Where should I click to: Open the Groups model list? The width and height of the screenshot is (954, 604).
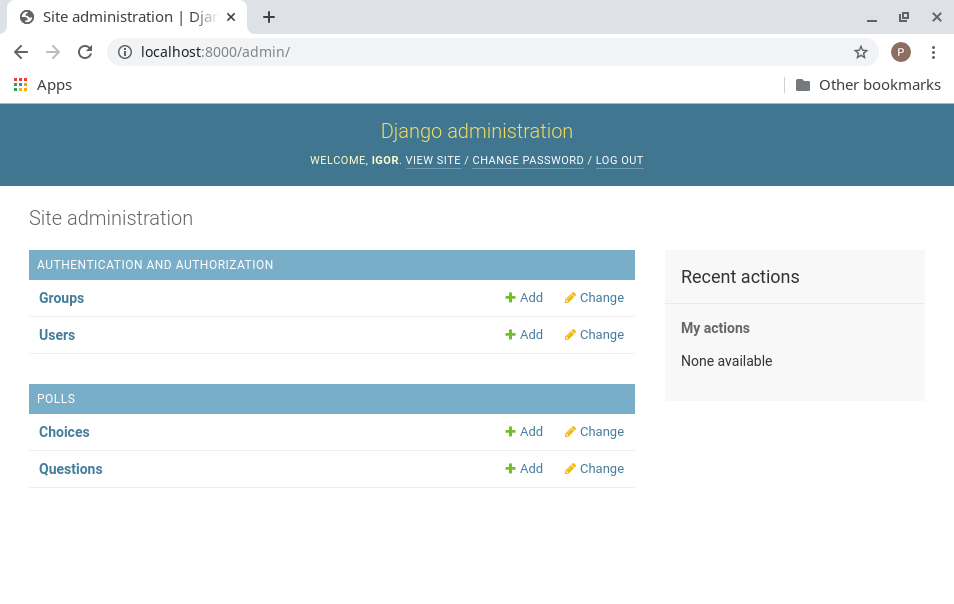[61, 298]
